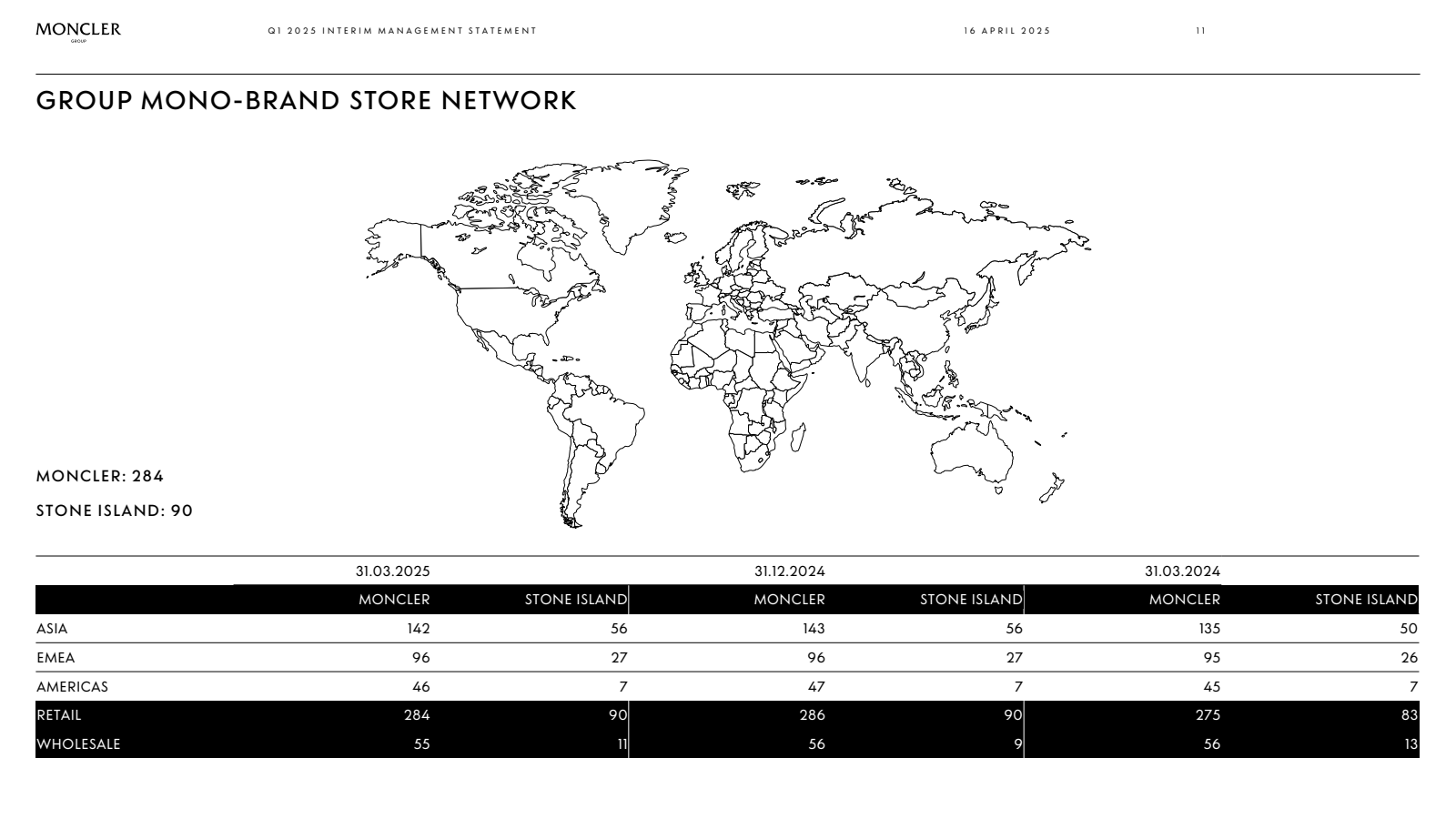Click the Americas value 45
This screenshot has width=1456, height=819.
(1212, 687)
